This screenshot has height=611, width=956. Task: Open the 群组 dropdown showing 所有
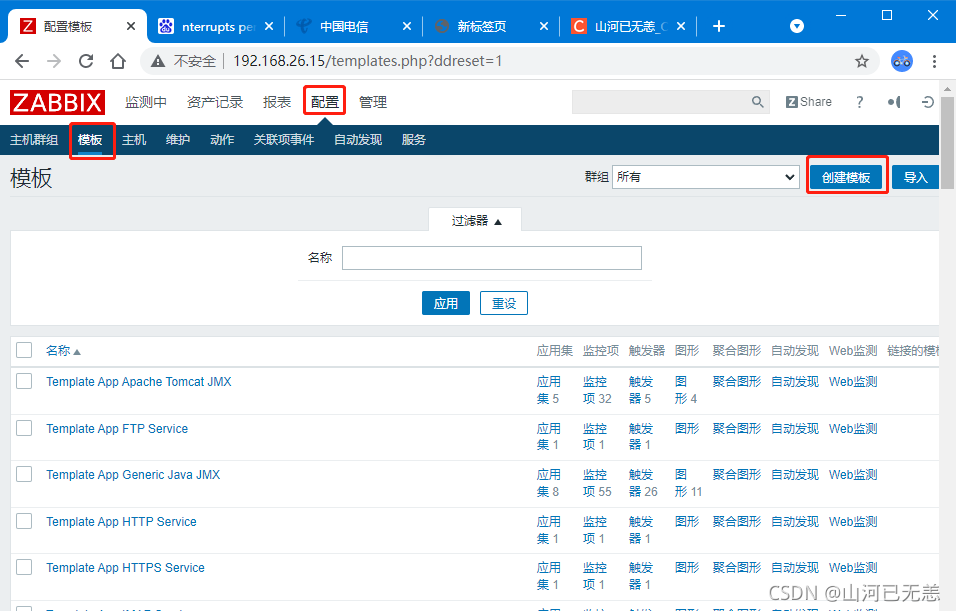click(x=705, y=177)
